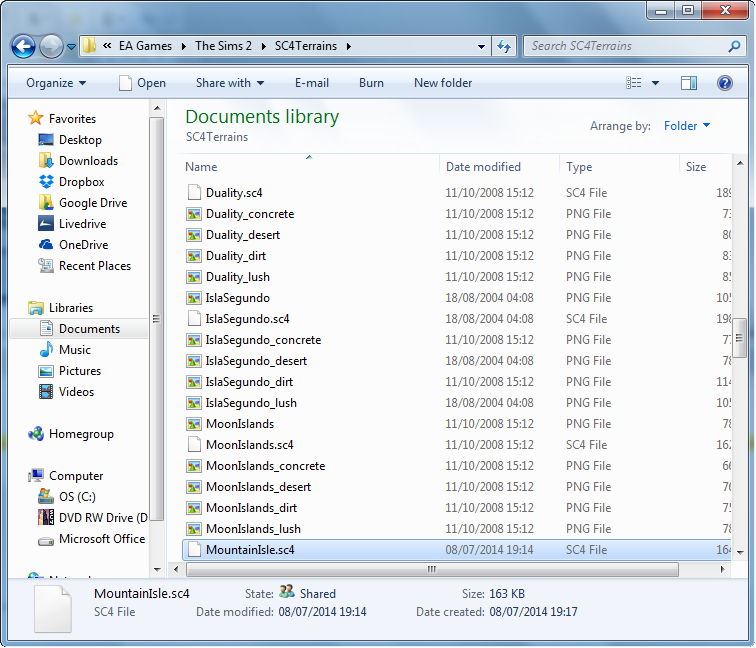This screenshot has height=648, width=756.
Task: Open Help with the question mark icon
Action: pos(725,83)
